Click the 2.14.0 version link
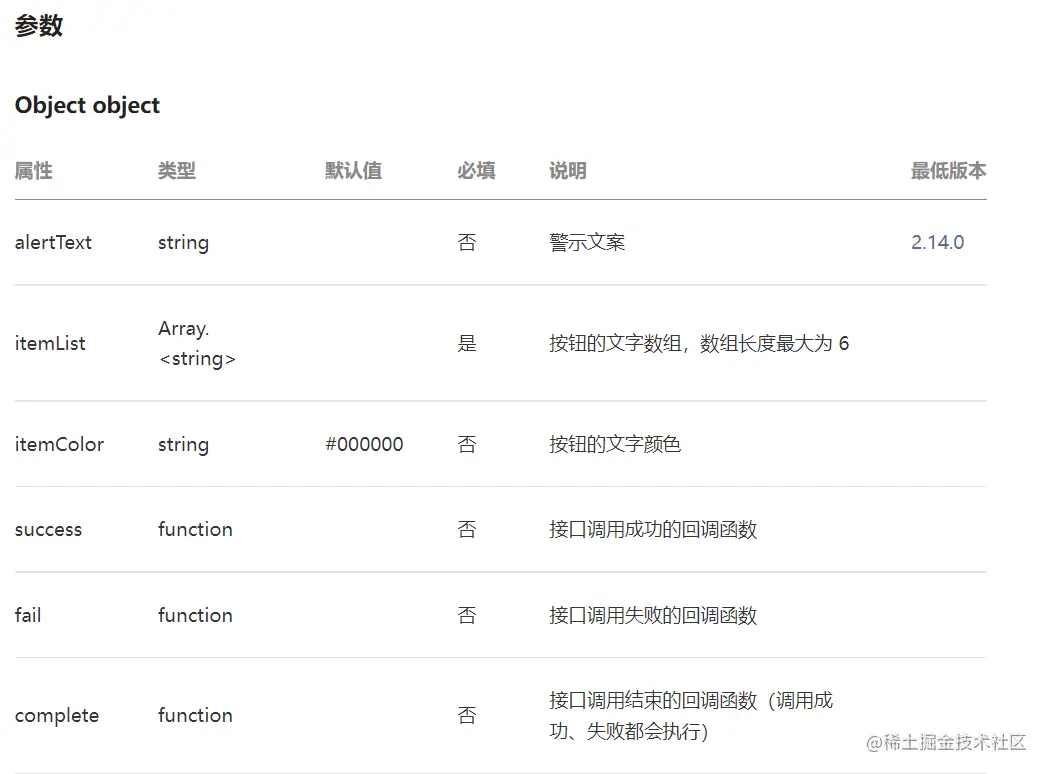 click(937, 242)
